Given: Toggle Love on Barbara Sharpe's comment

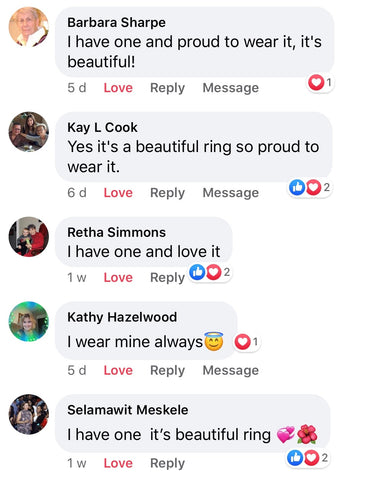Looking at the screenshot, I should [118, 88].
